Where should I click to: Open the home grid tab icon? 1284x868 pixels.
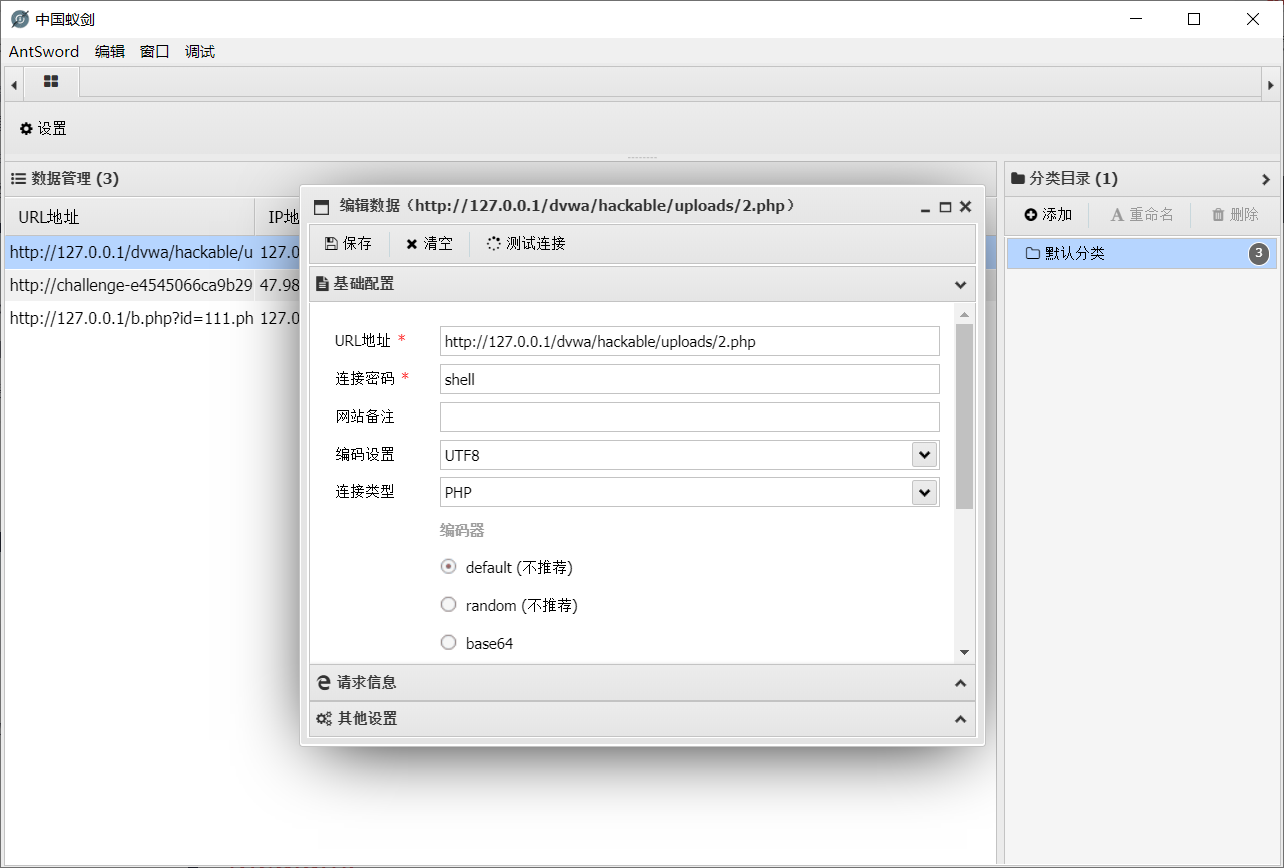51,81
